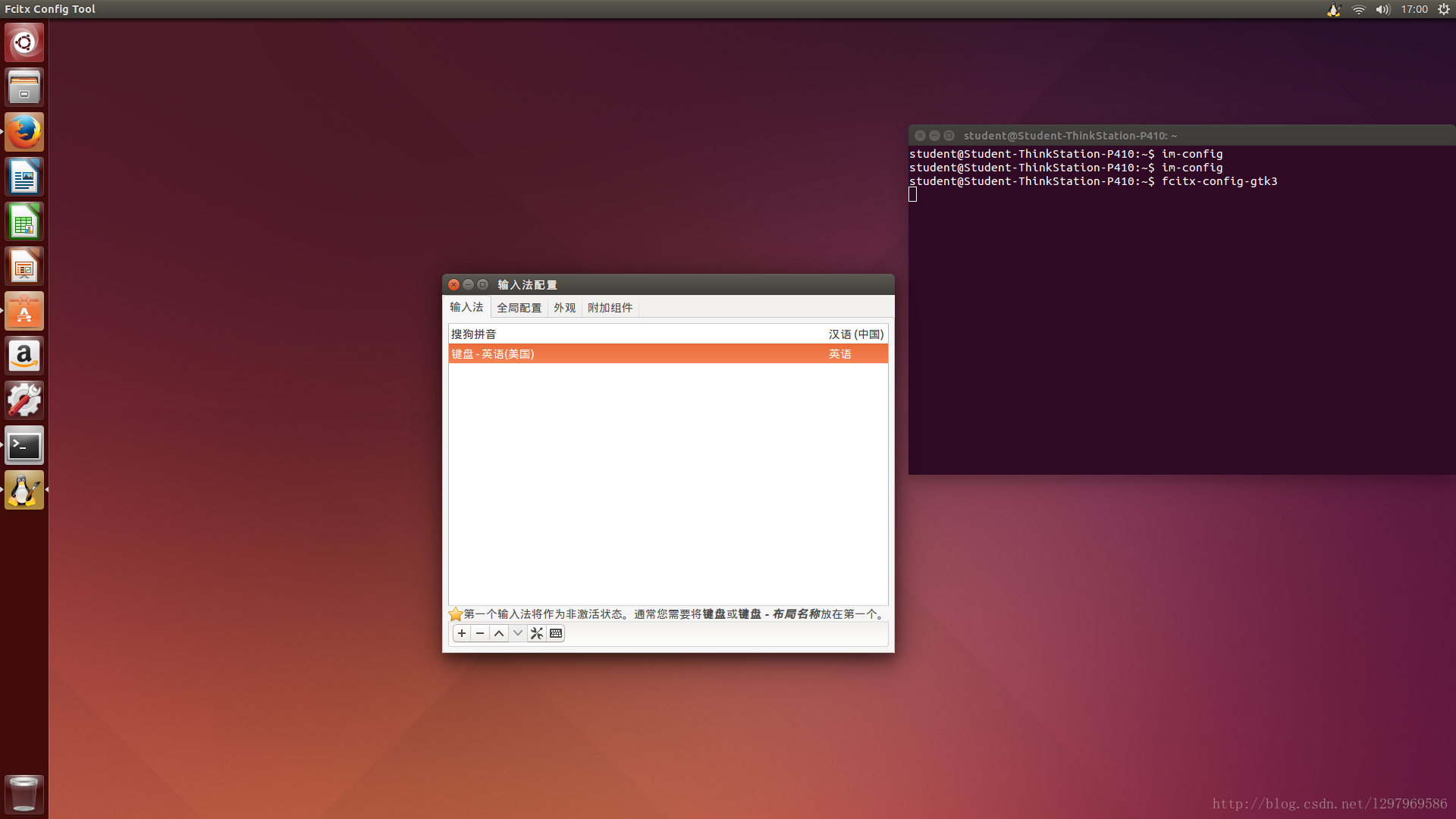Switch to 附加组件 tab

610,308
